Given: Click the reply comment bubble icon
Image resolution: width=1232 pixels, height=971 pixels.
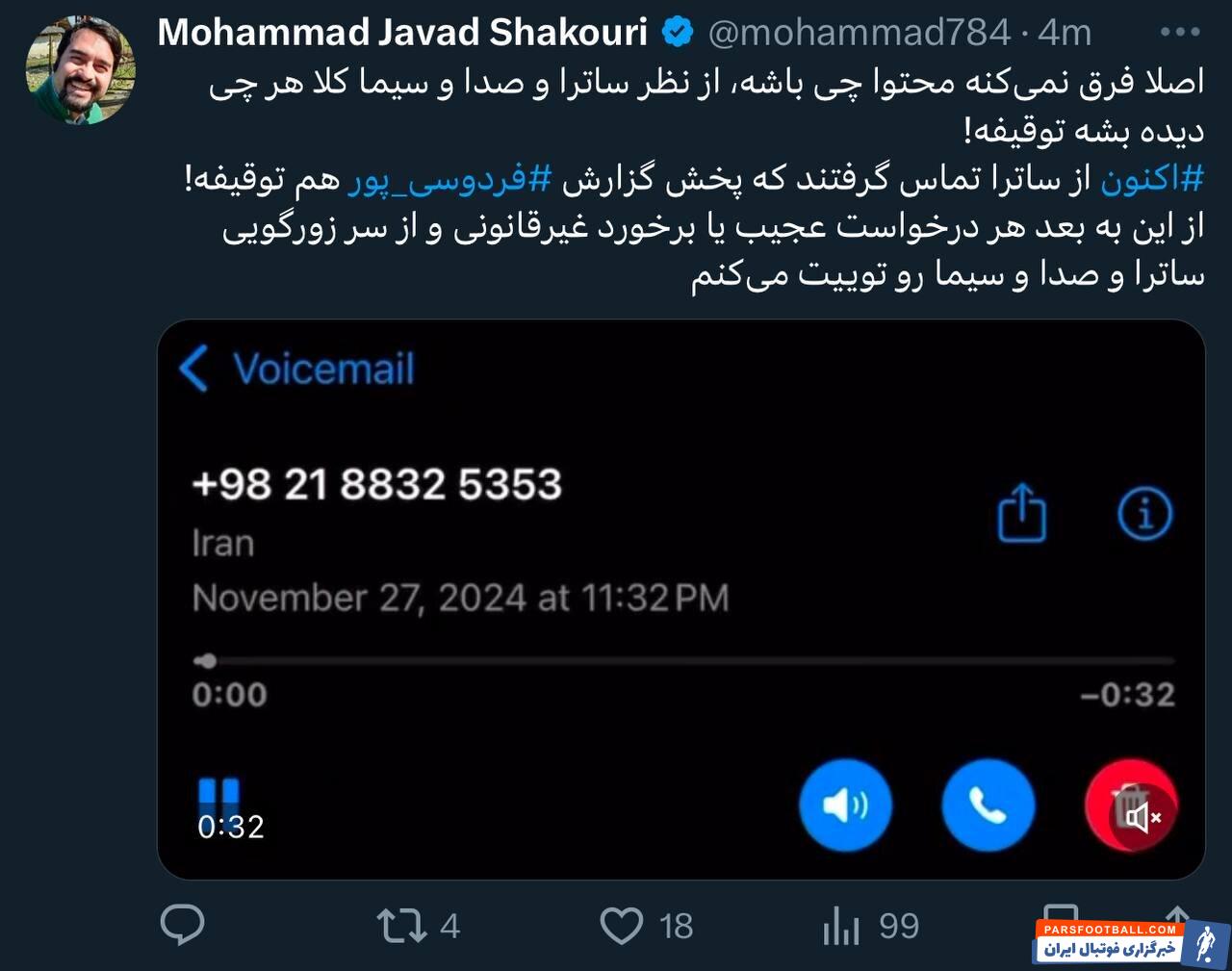Looking at the screenshot, I should [x=182, y=925].
